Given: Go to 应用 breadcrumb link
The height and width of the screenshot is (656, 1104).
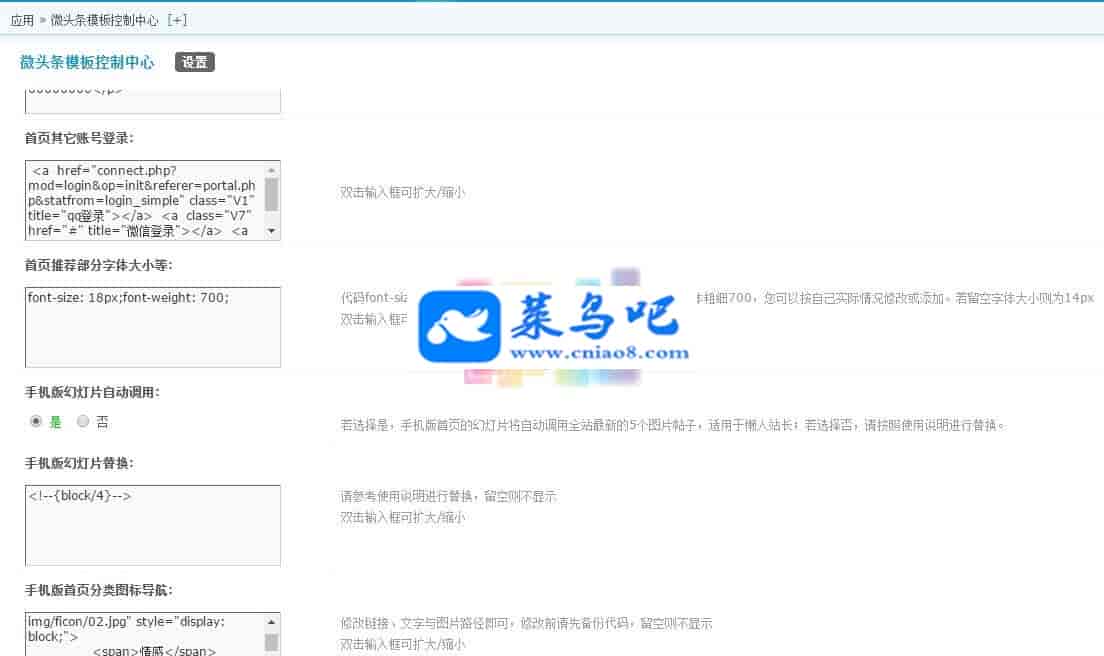Looking at the screenshot, I should pos(21,20).
